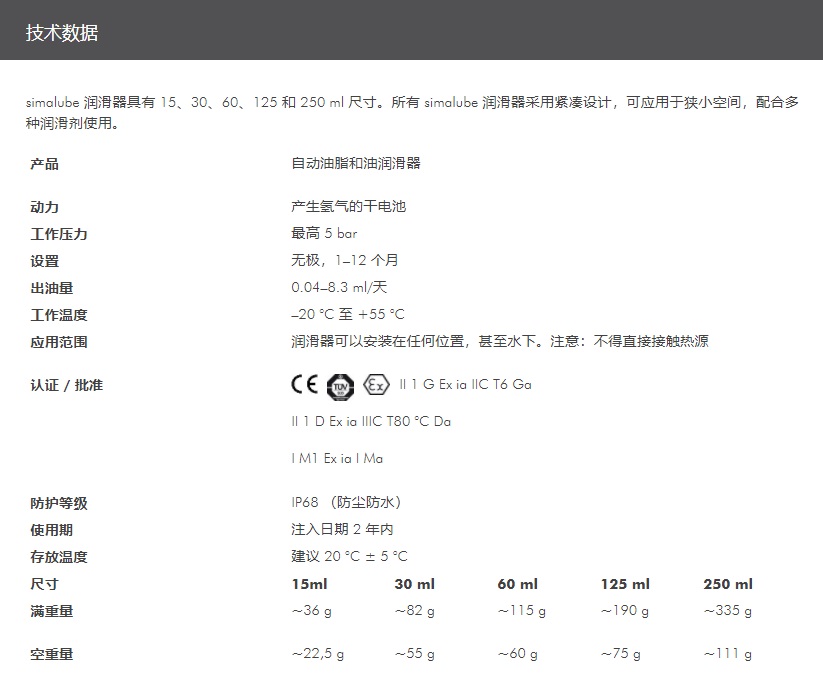
Task: Select the 满重量 row label
Action: pyautogui.click(x=51, y=611)
